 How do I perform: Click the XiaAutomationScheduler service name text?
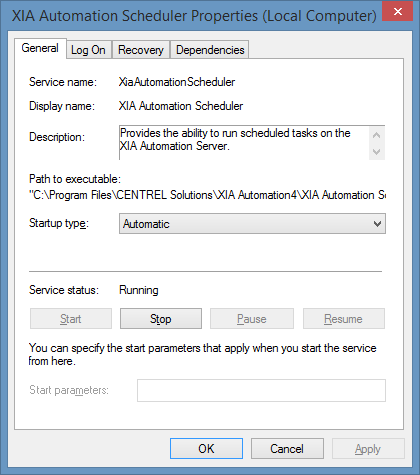click(177, 82)
